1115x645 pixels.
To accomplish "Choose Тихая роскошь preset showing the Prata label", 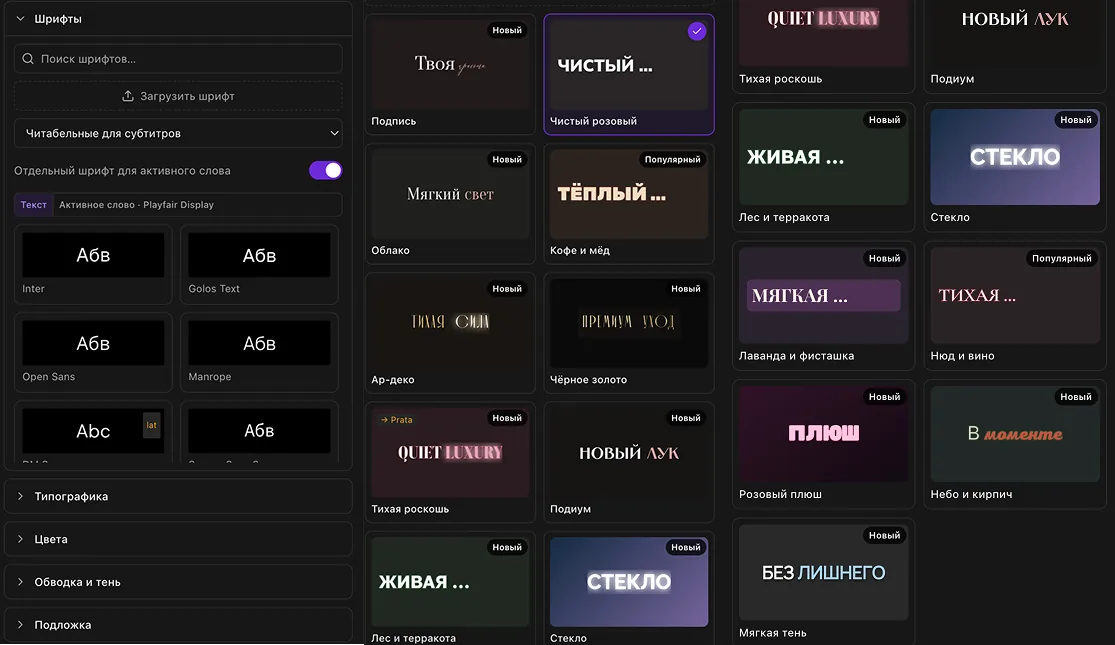I will (x=450, y=463).
